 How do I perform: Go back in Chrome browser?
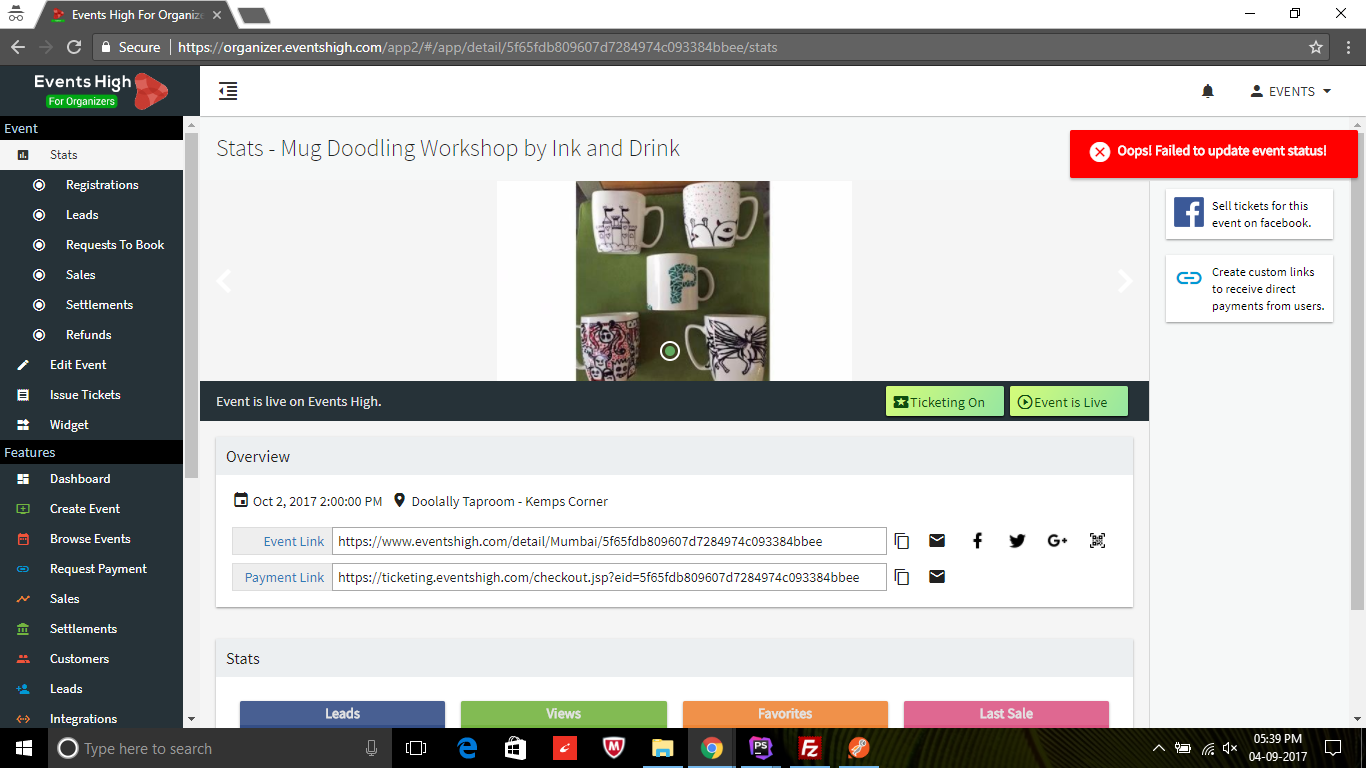point(18,47)
